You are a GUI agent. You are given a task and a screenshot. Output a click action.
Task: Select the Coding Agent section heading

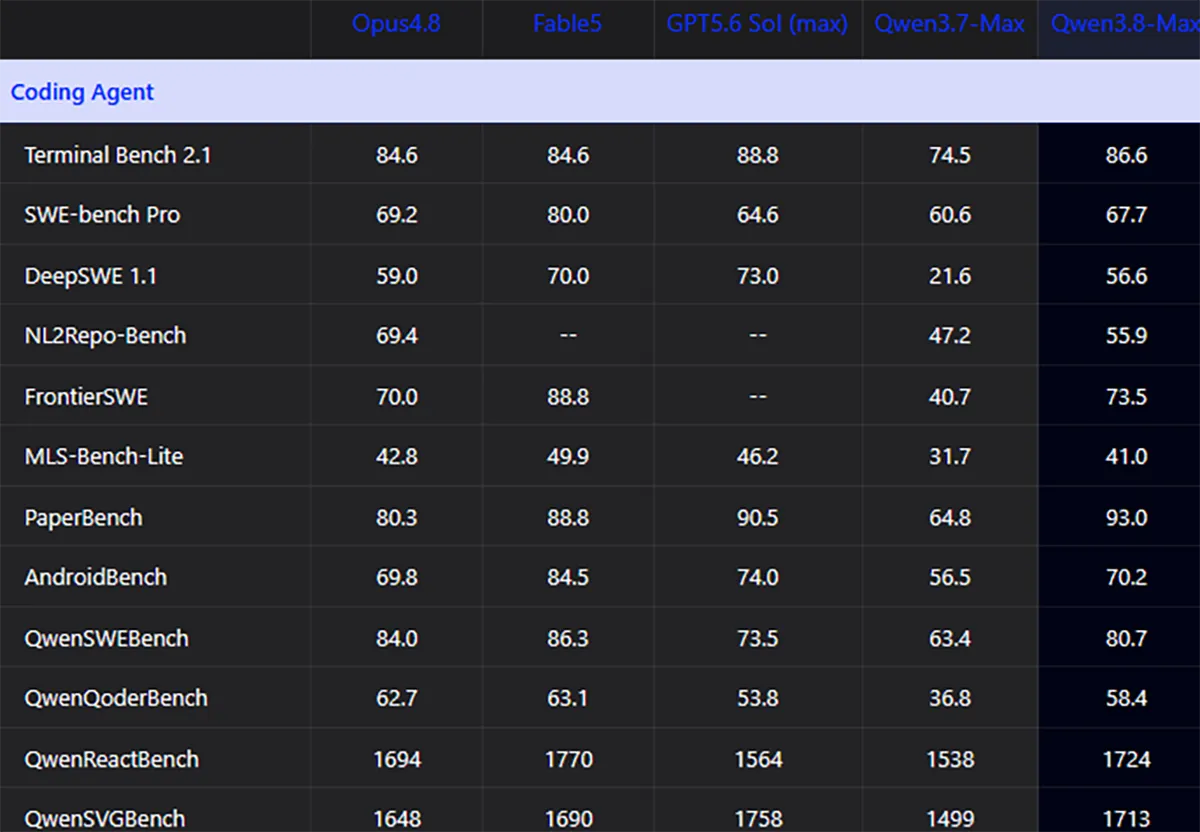[x=82, y=92]
